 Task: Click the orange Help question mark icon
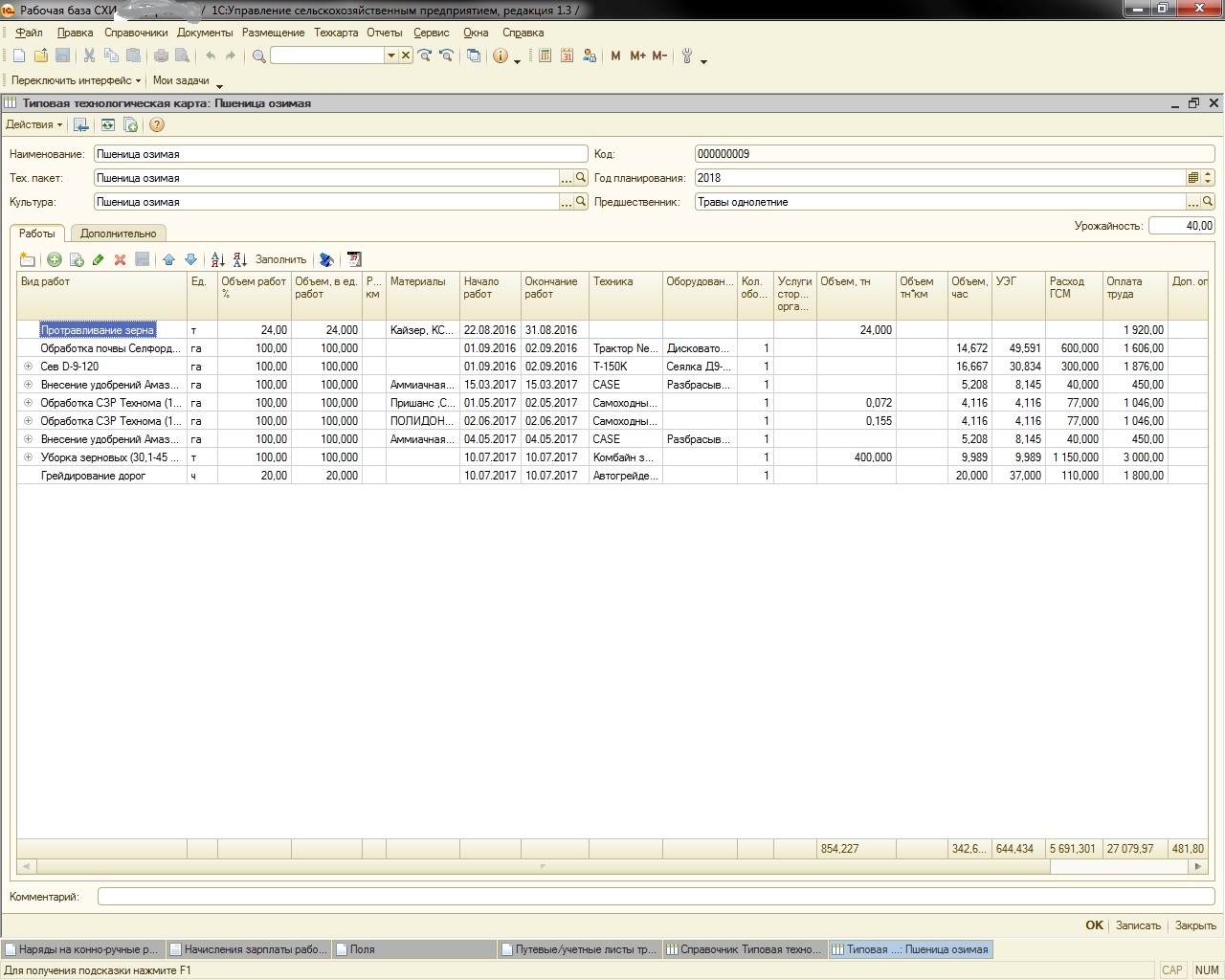click(157, 124)
